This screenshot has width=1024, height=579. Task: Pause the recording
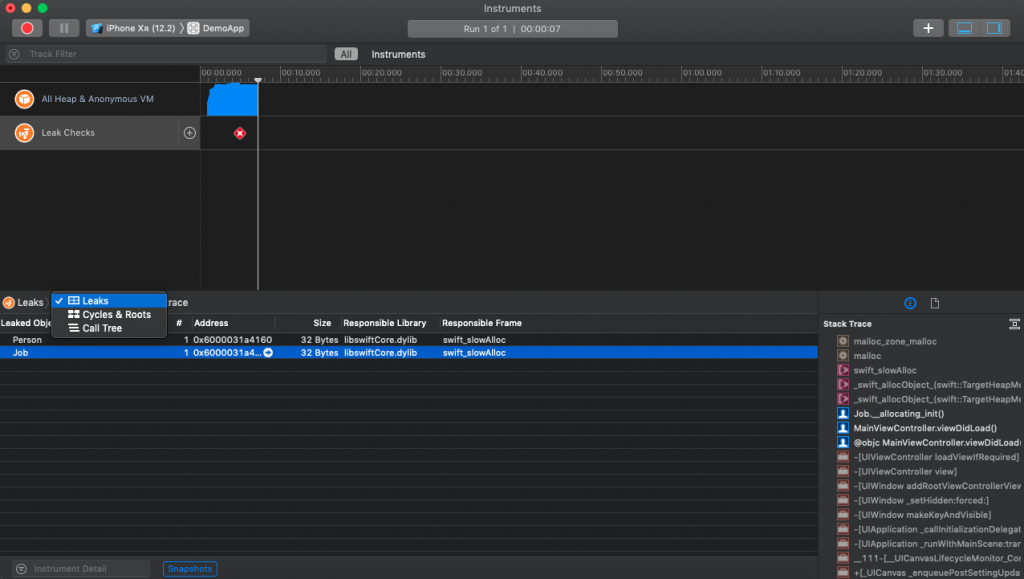tap(64, 28)
